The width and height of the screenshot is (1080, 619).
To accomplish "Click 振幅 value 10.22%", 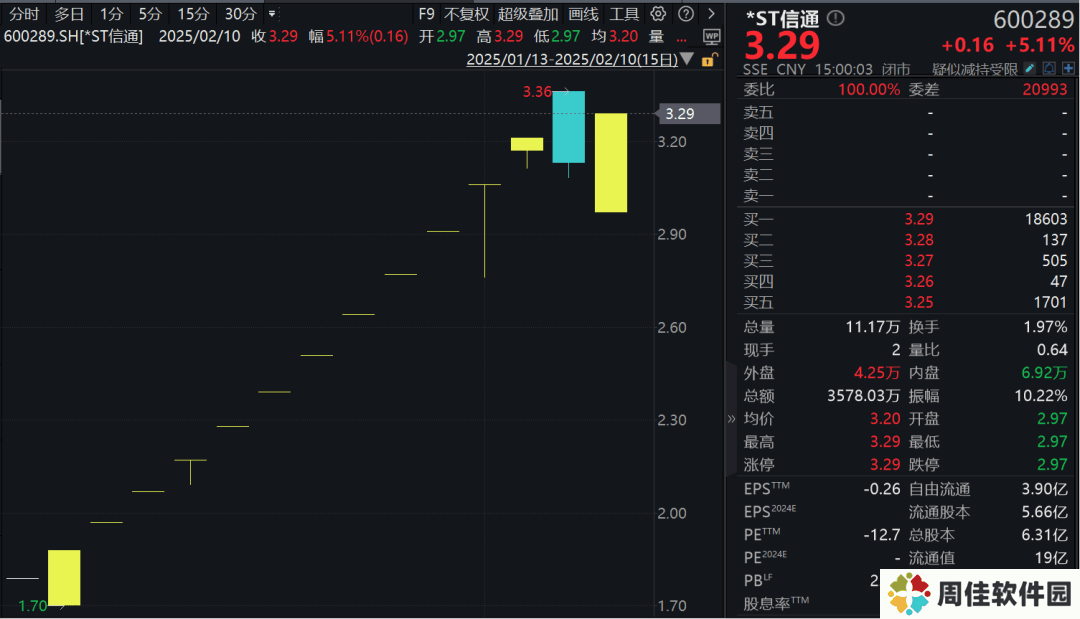I will click(x=1041, y=396).
